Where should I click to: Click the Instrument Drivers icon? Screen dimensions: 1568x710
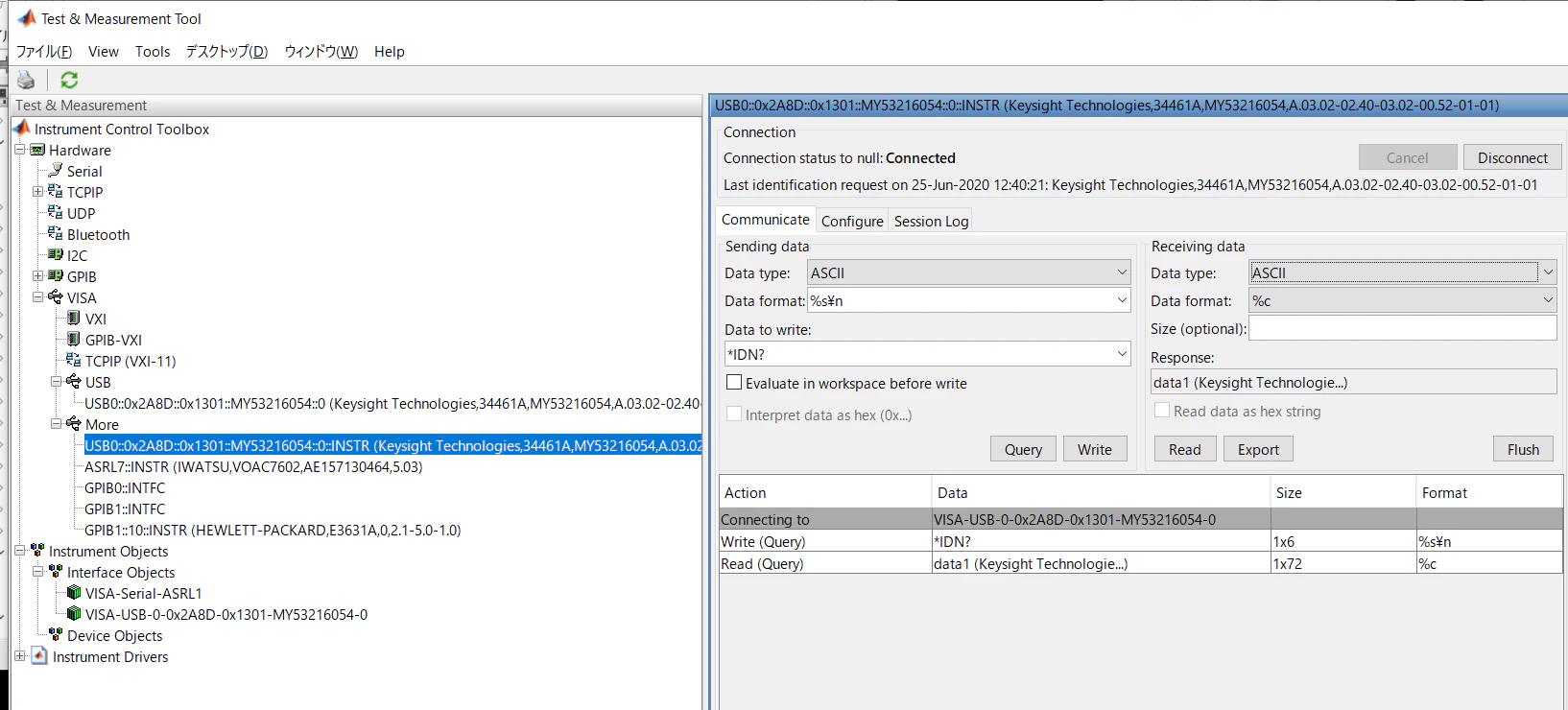[39, 656]
